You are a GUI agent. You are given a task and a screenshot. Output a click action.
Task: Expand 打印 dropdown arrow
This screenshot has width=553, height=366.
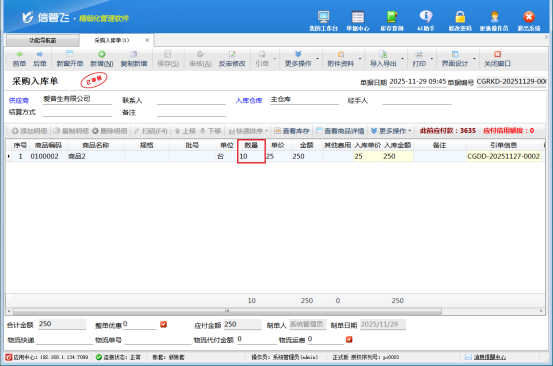[432, 59]
